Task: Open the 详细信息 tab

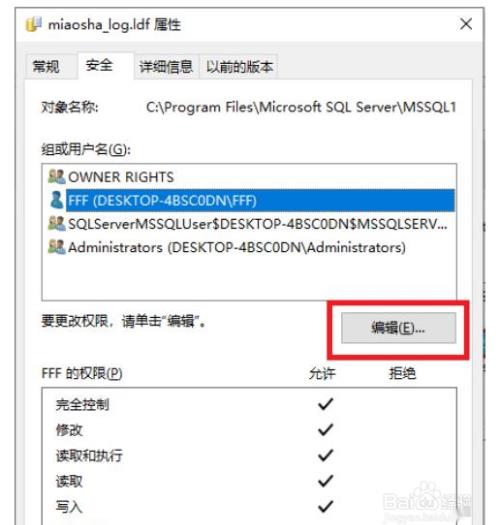Action: click(x=166, y=67)
